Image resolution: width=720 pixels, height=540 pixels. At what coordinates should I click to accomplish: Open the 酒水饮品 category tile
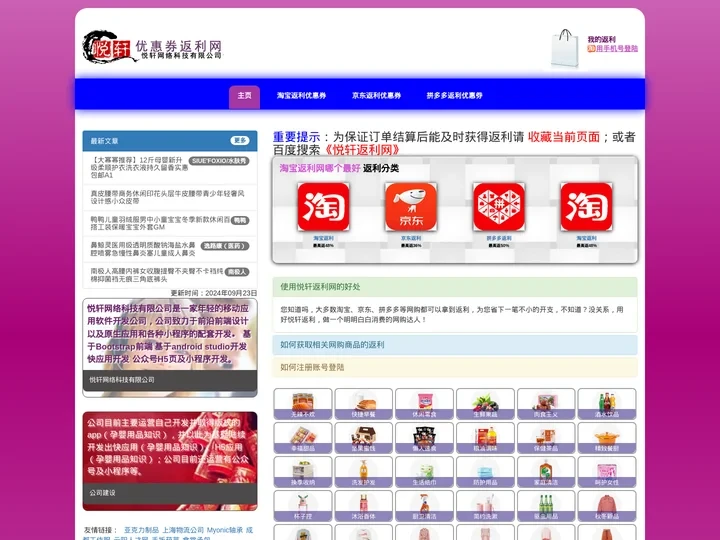[x=607, y=404]
